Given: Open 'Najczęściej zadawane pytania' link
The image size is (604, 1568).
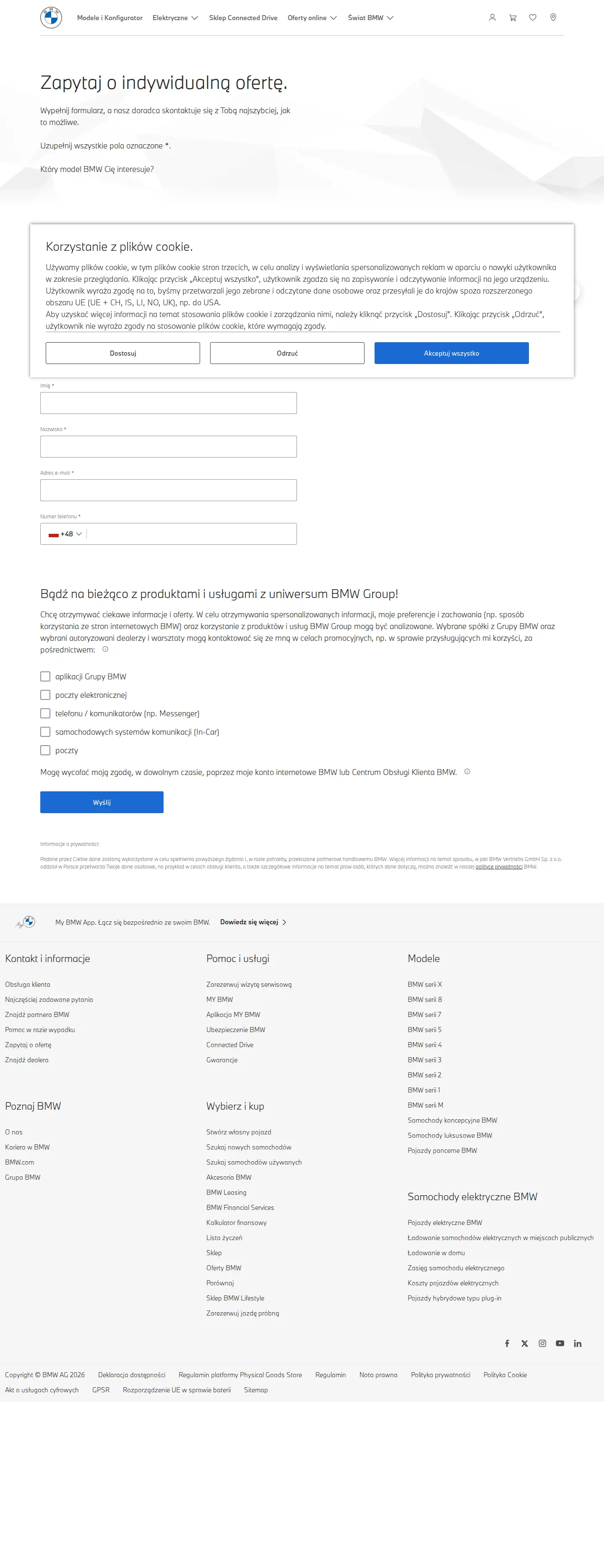Looking at the screenshot, I should coord(49,999).
